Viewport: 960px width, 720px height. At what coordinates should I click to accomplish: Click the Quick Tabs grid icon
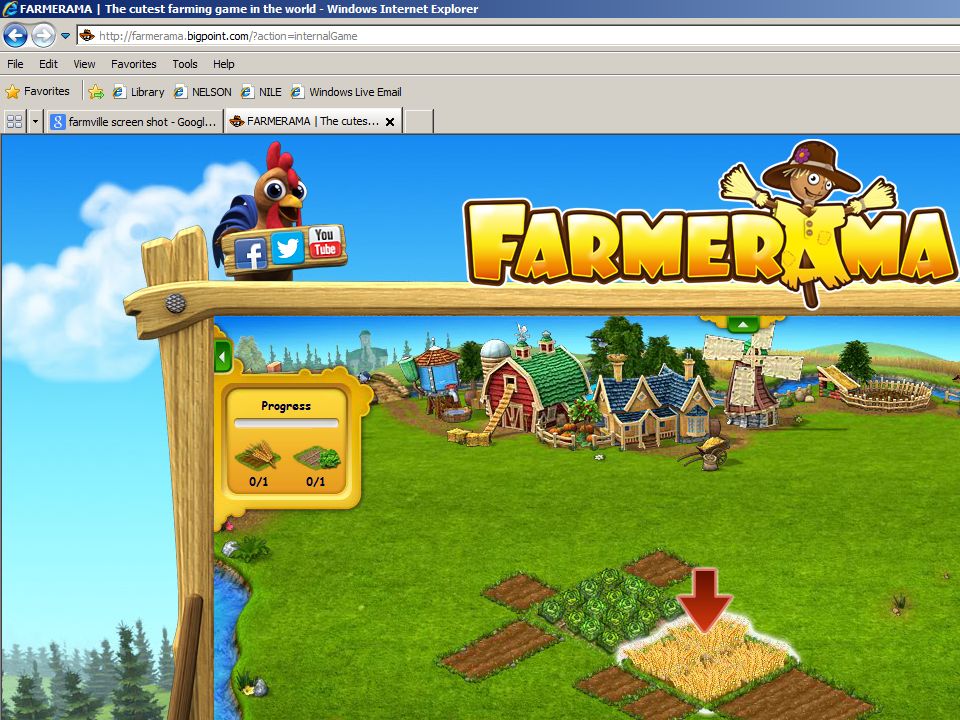[14, 121]
